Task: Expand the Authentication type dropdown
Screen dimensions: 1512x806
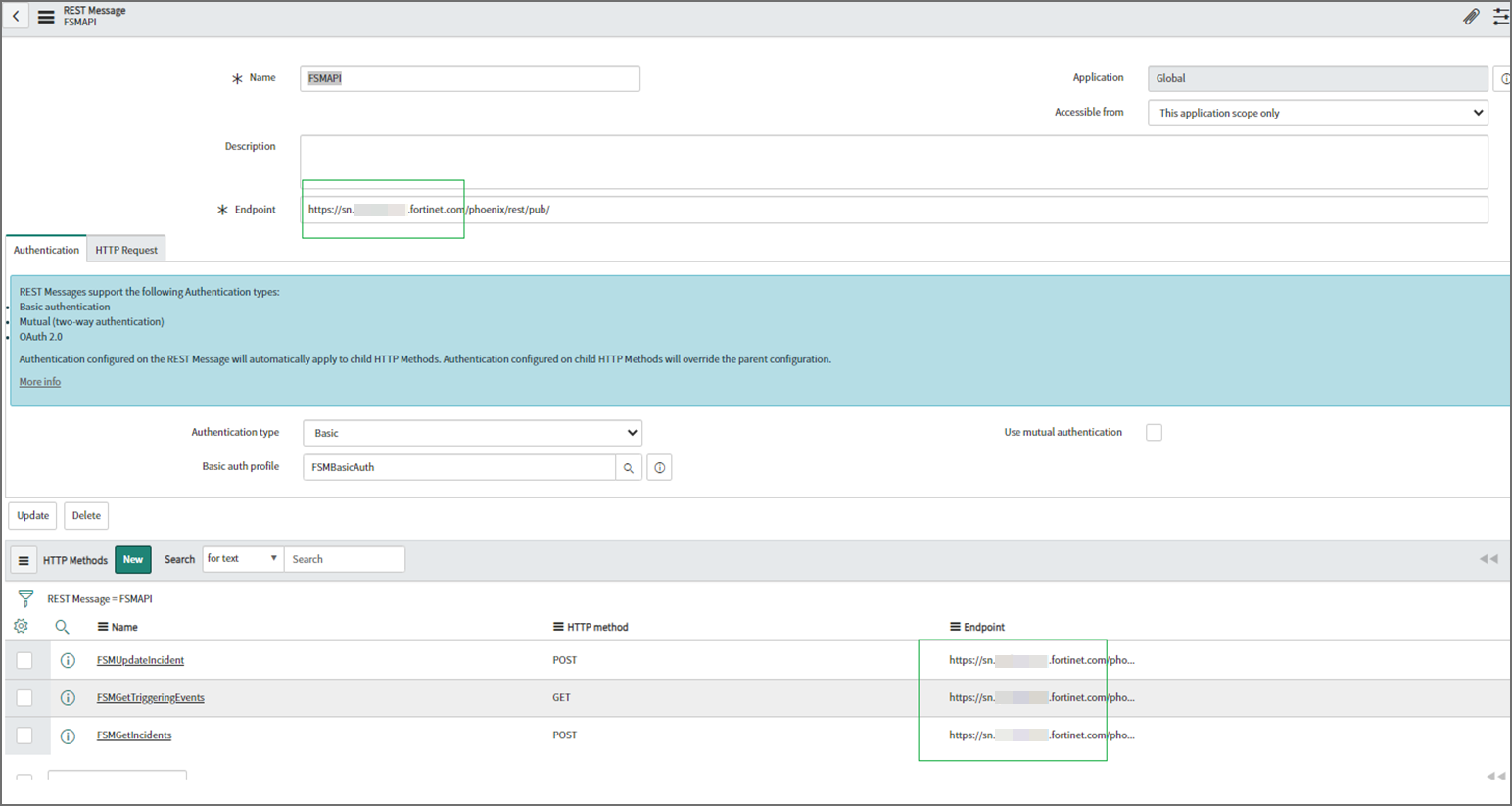Action: click(x=472, y=433)
